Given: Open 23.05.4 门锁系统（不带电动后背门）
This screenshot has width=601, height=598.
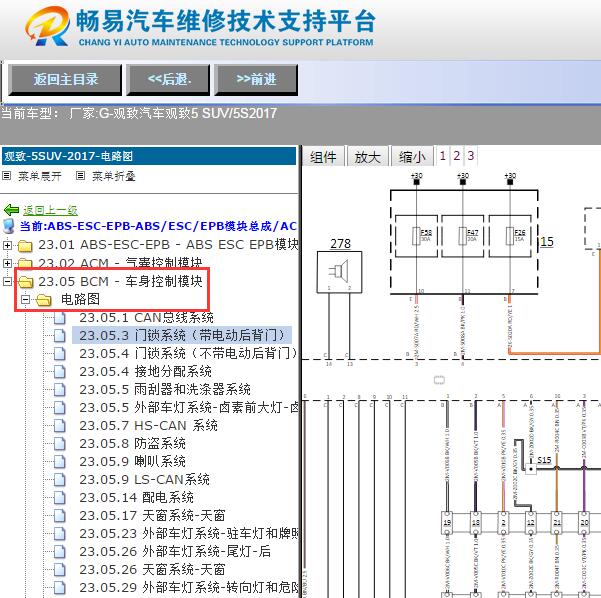Looking at the screenshot, I should click(x=188, y=353).
